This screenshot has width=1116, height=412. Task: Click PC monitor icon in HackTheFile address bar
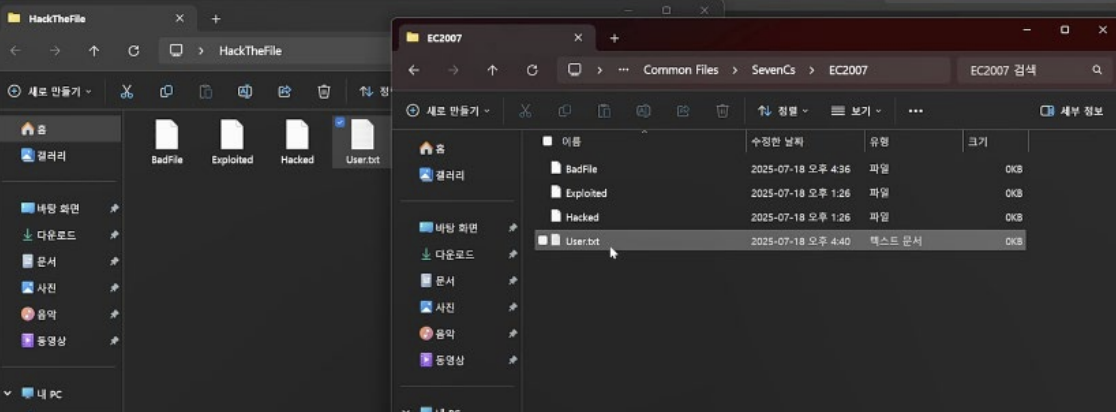click(177, 51)
